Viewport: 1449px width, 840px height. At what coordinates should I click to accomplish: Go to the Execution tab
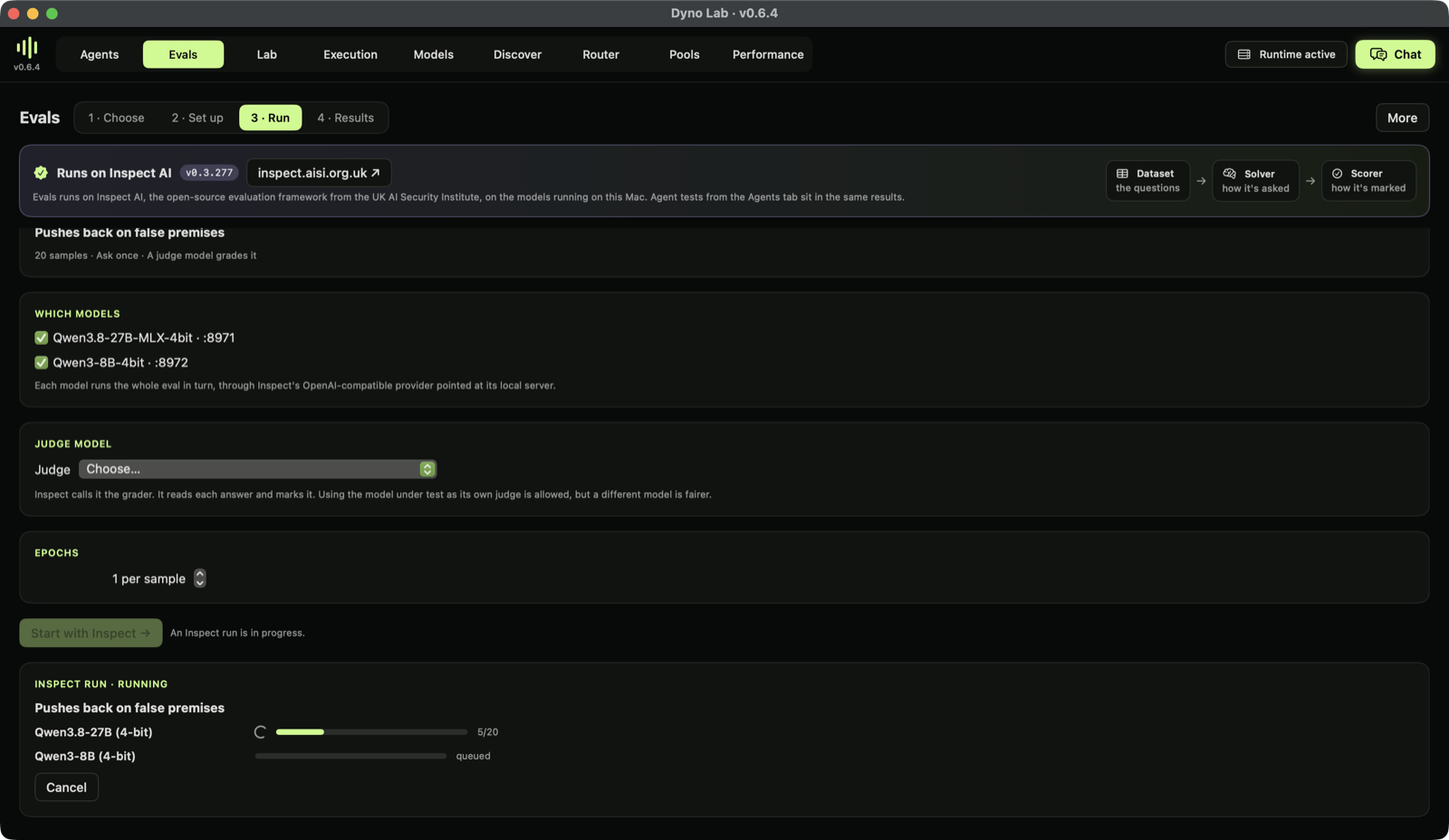coord(350,54)
